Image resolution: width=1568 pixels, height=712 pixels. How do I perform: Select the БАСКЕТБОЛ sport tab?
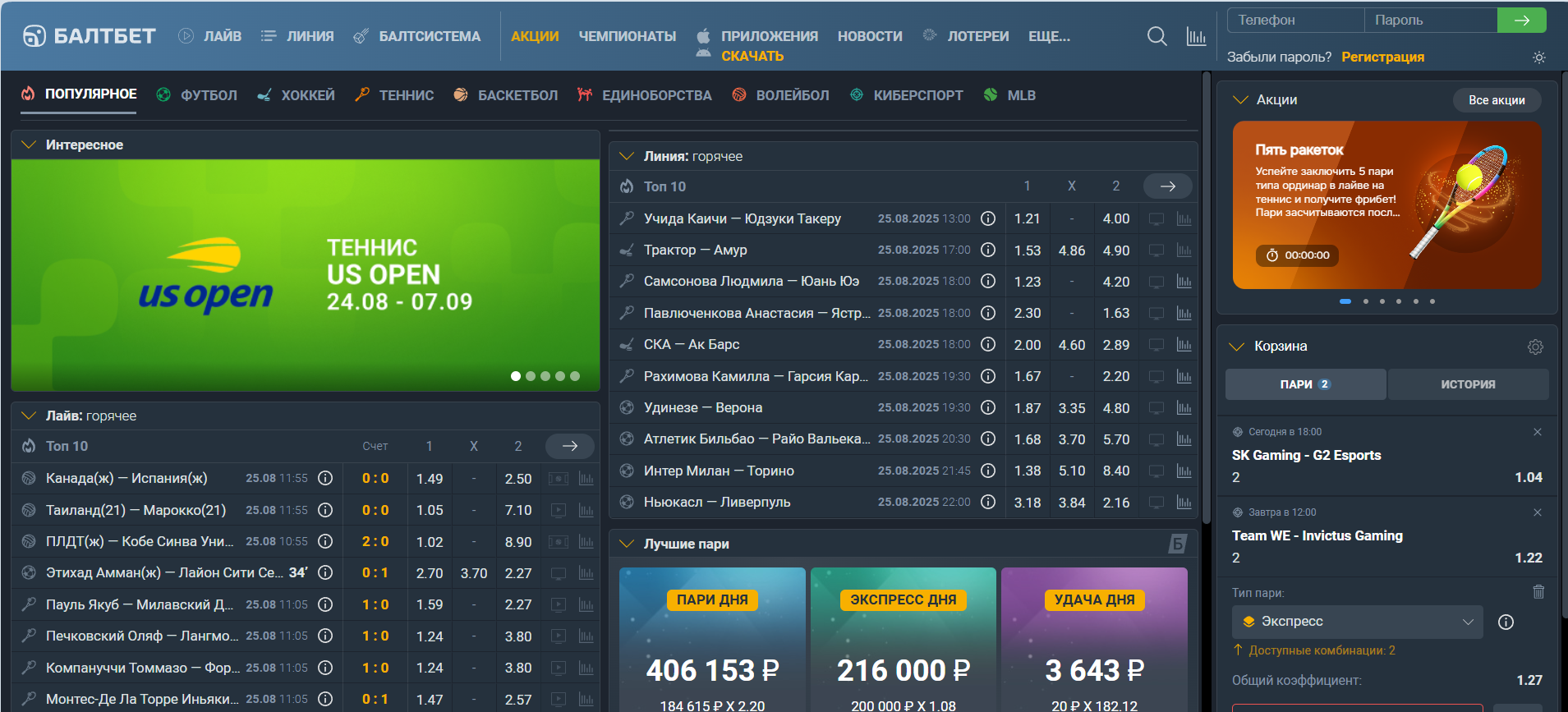pos(505,95)
